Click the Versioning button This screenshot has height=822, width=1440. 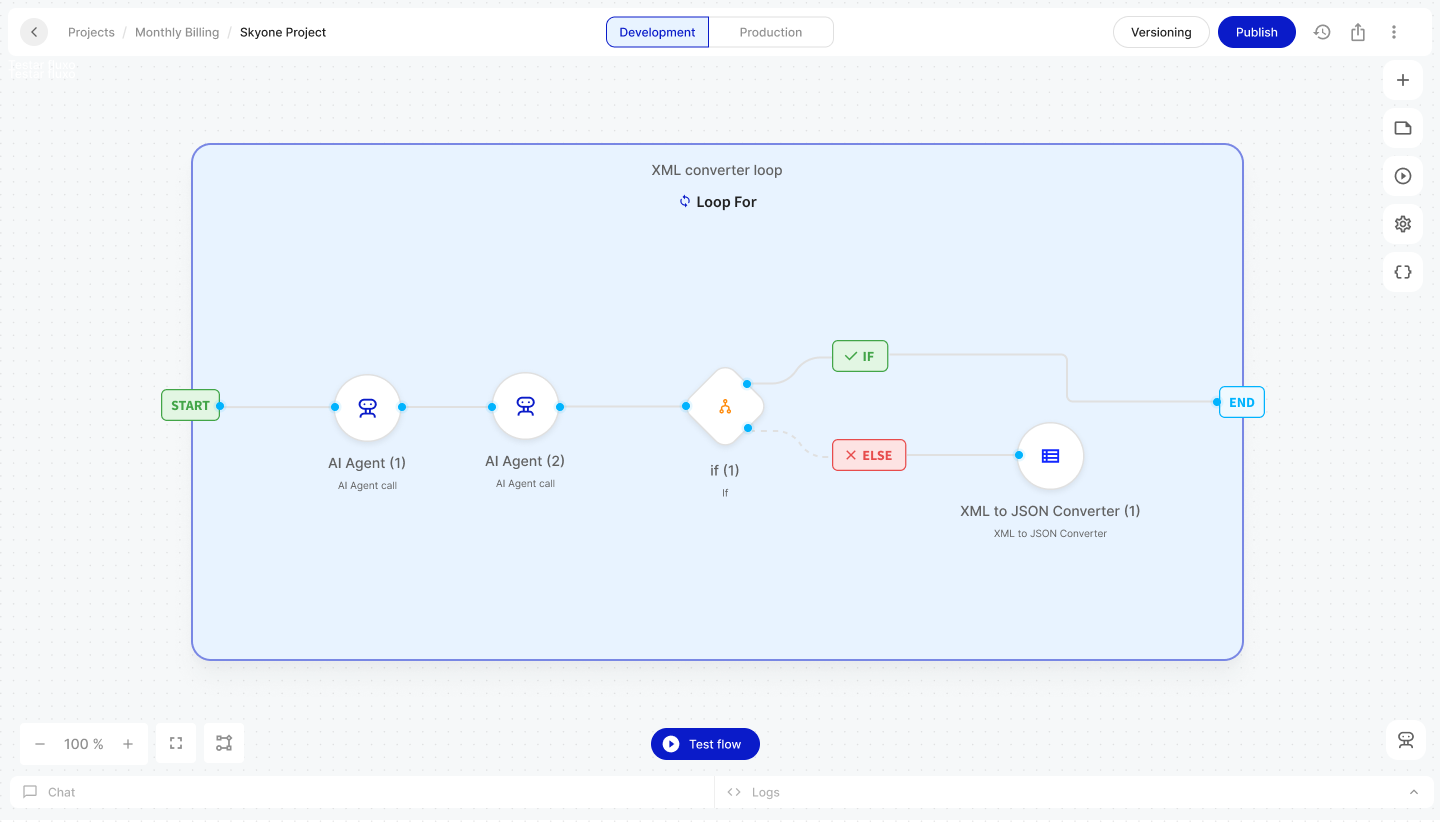(1161, 32)
